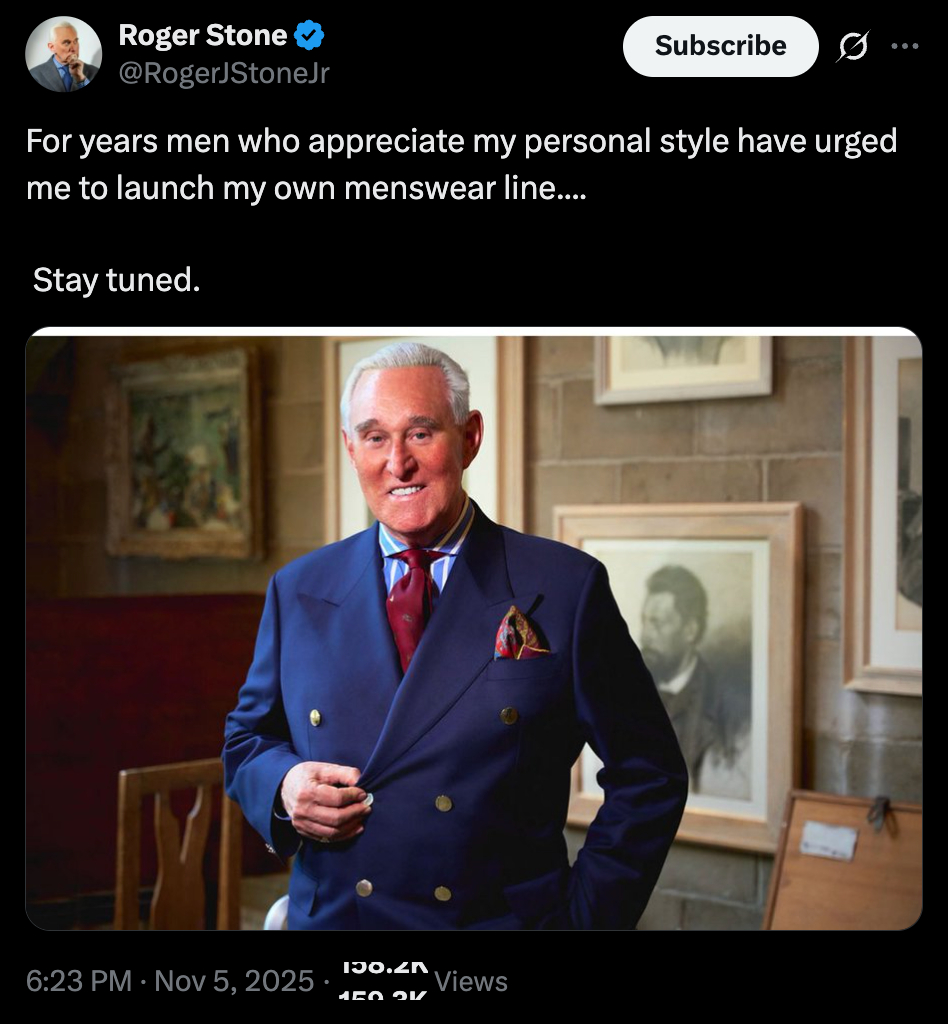Click the "Stay tuned." text line
The height and width of the screenshot is (1024, 948).
(x=117, y=280)
